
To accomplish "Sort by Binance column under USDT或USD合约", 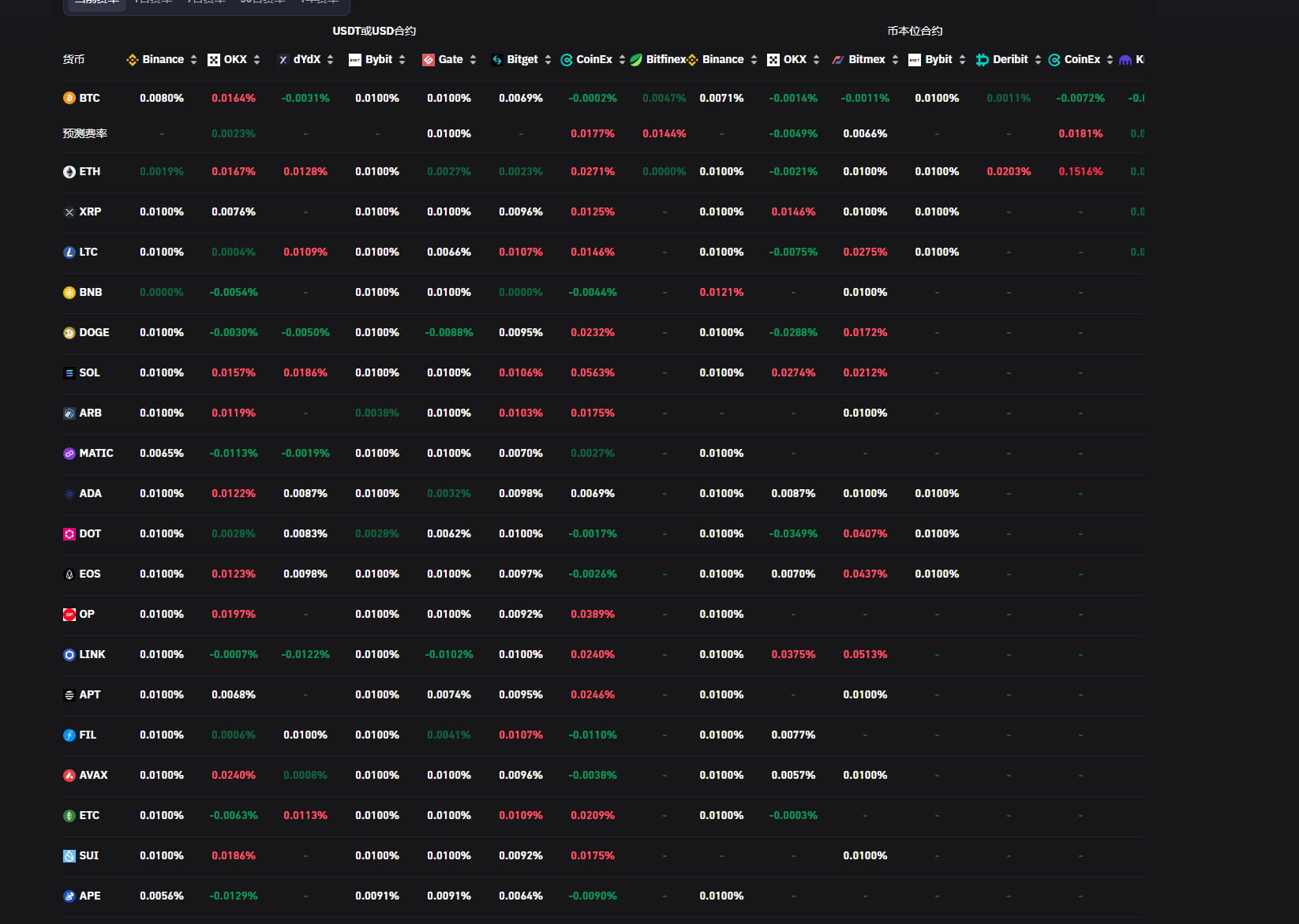I will coord(193,59).
